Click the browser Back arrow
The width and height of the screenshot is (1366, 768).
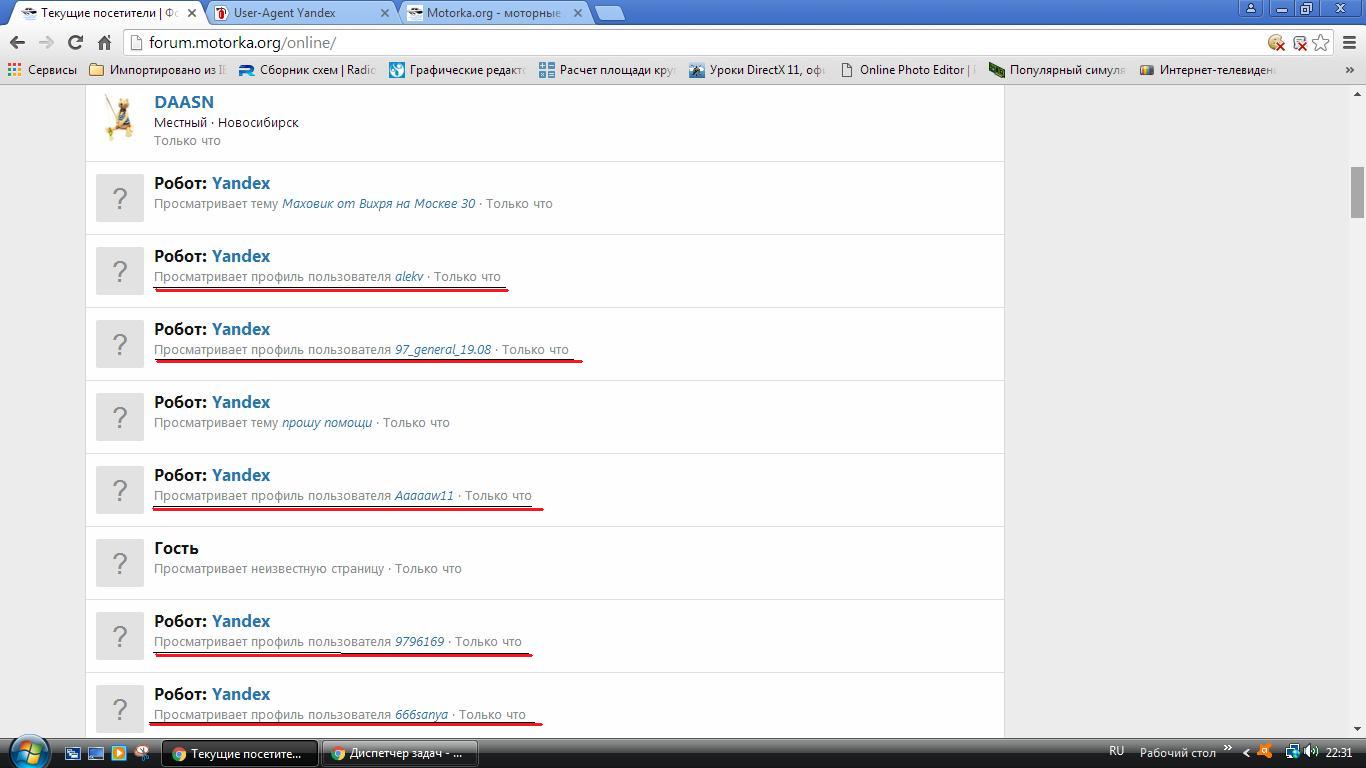point(17,42)
